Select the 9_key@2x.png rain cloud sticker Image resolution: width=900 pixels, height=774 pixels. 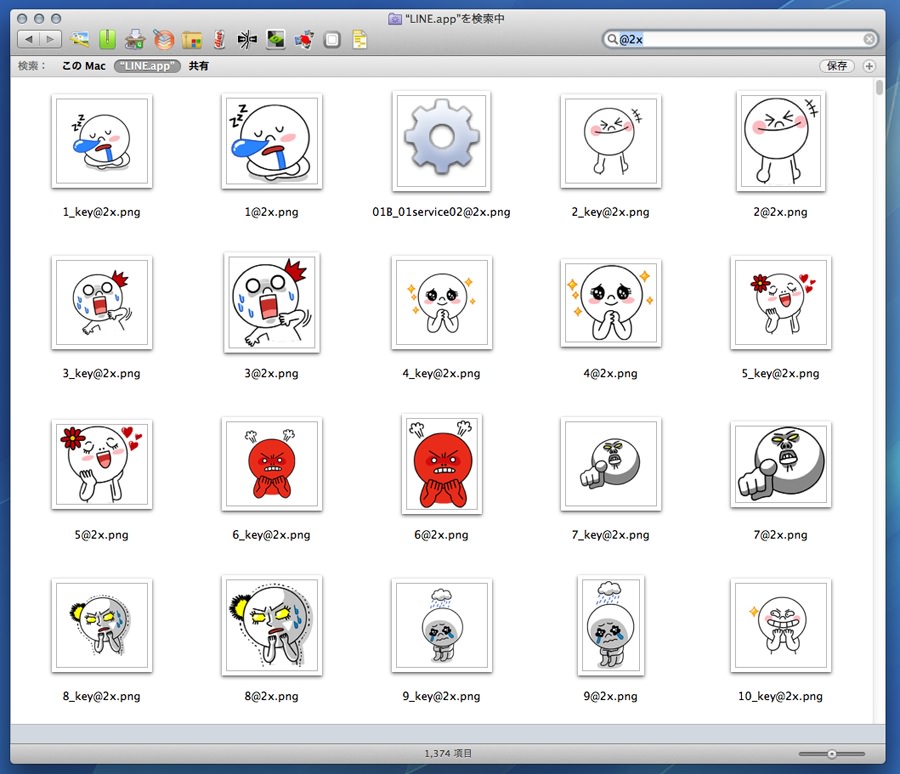(441, 626)
